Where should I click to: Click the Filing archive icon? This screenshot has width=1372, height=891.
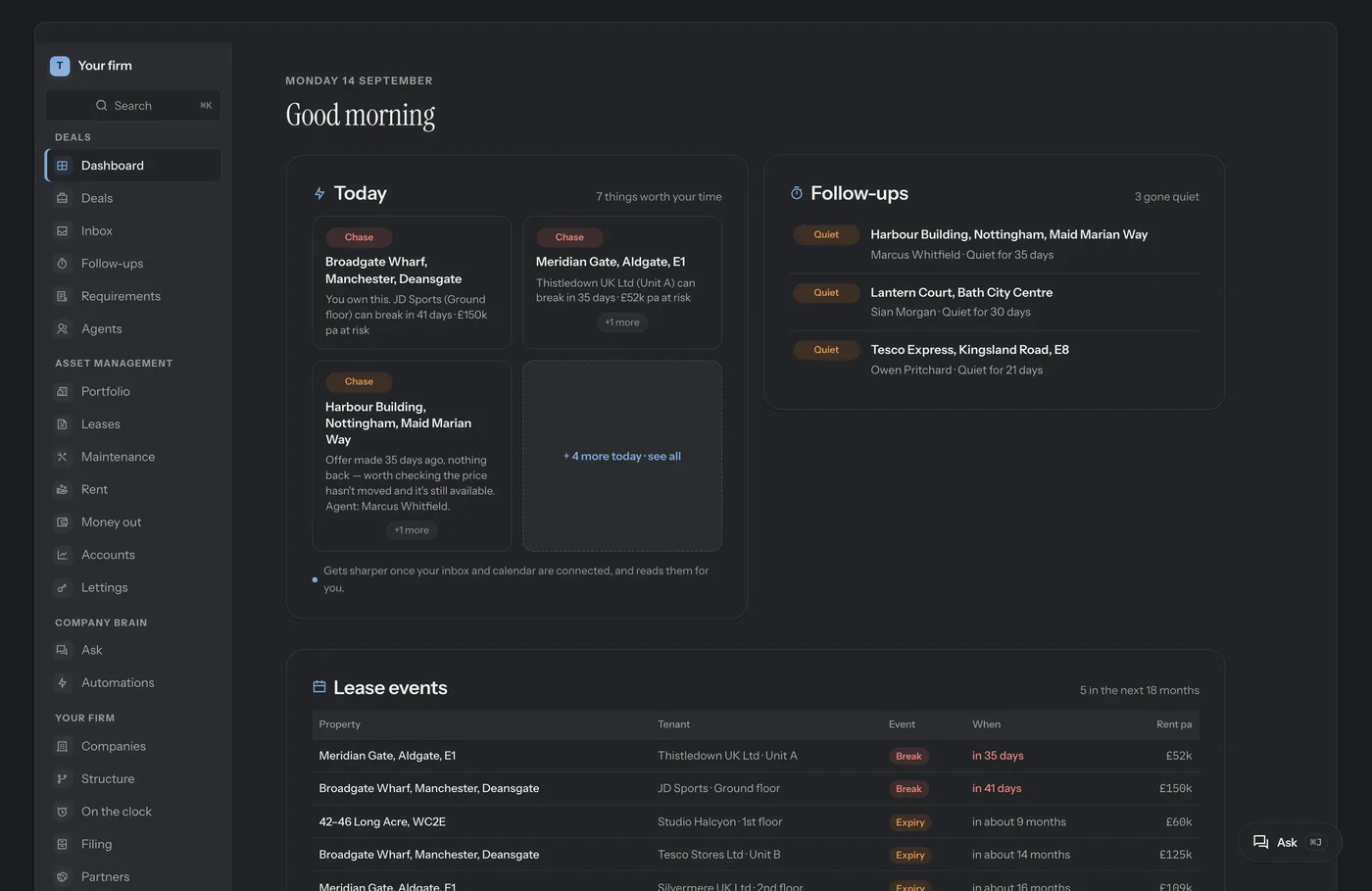click(x=62, y=844)
